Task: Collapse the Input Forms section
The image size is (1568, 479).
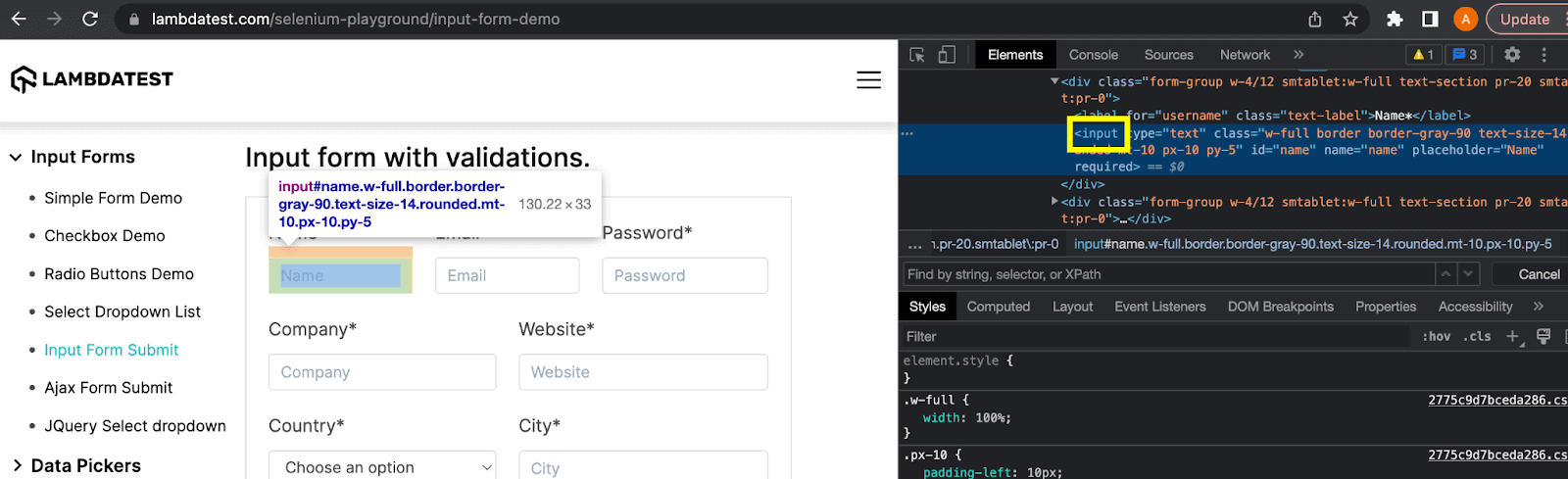Action: click(16, 157)
